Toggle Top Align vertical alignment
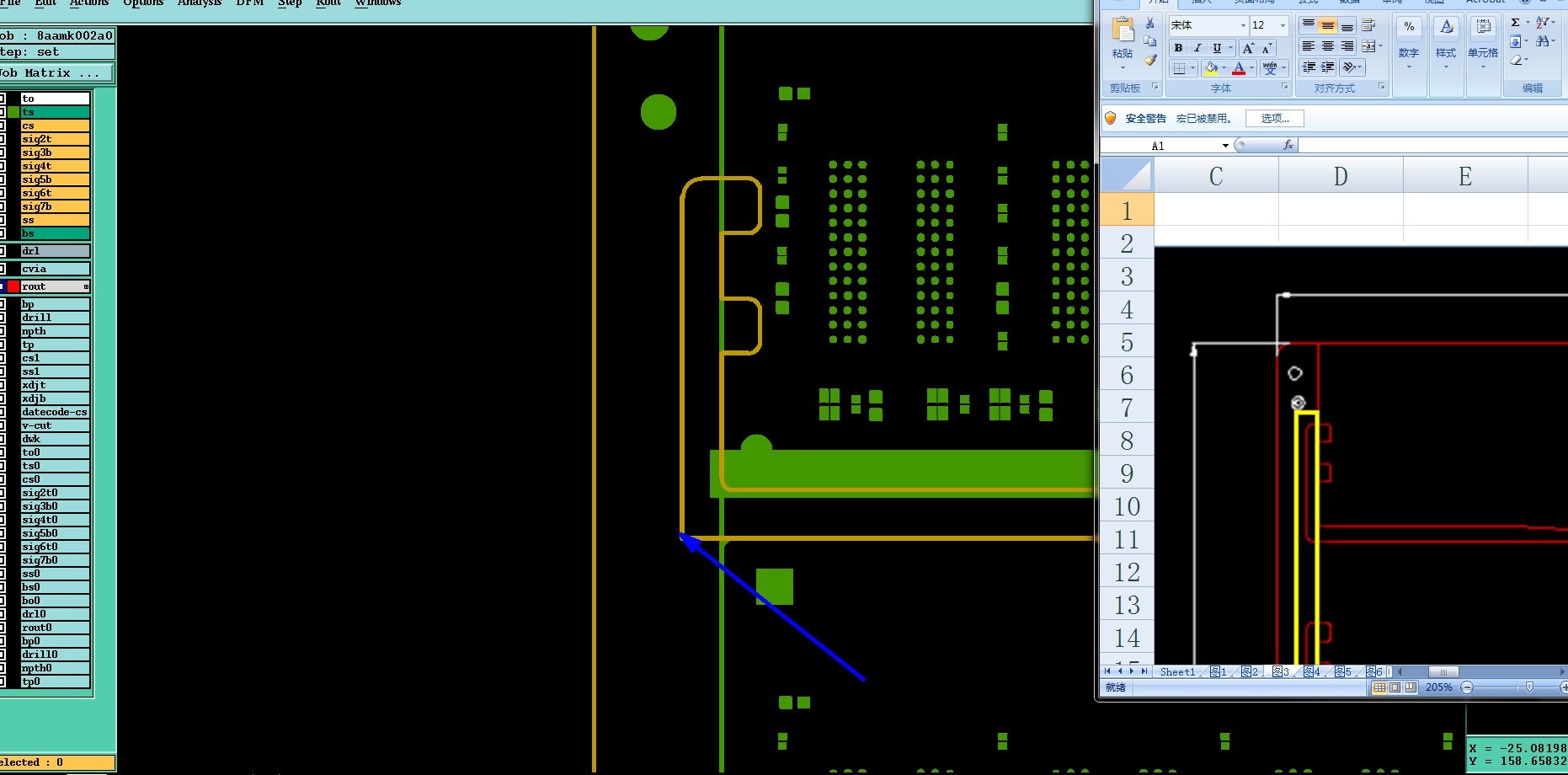The height and width of the screenshot is (775, 1568). 1308,25
